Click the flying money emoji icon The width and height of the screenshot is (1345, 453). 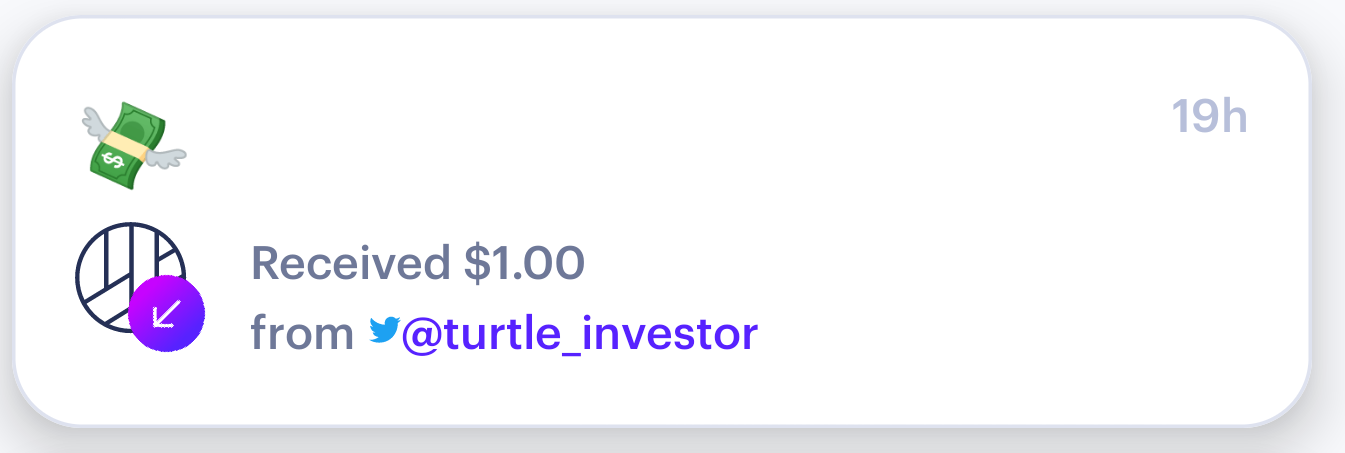pos(133,145)
